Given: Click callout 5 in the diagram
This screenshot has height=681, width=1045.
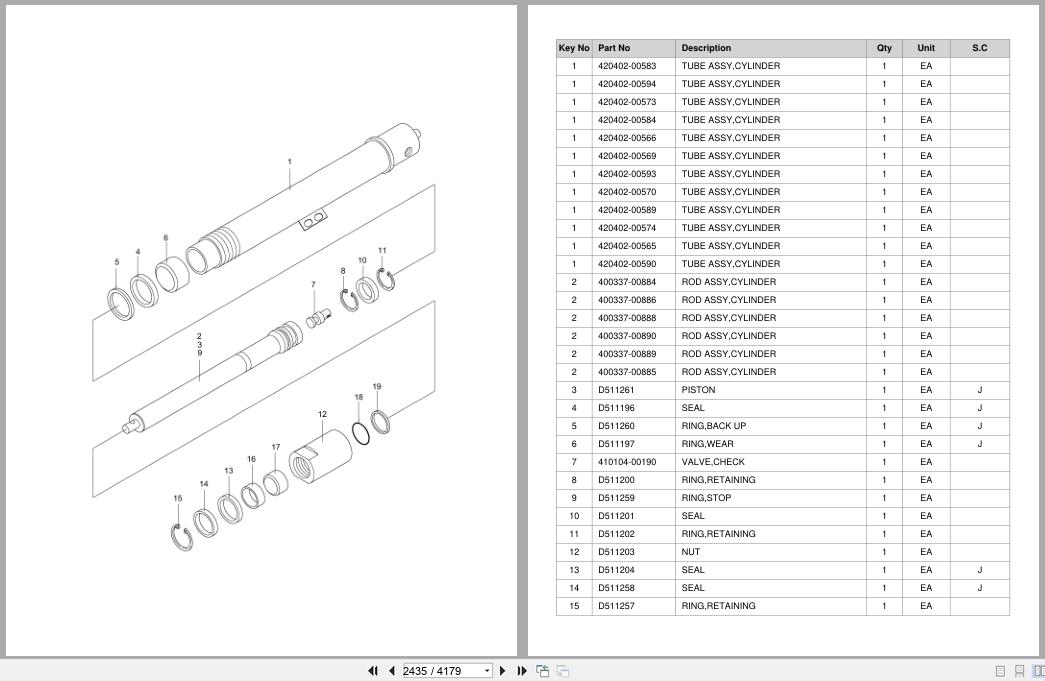Looking at the screenshot, I should tap(117, 262).
